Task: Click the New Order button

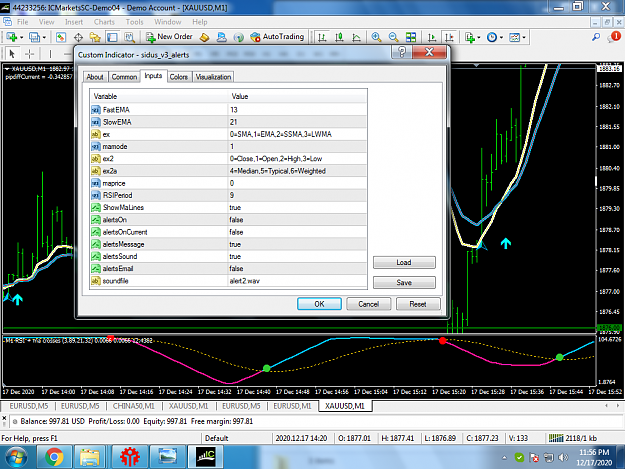Action: coord(169,37)
